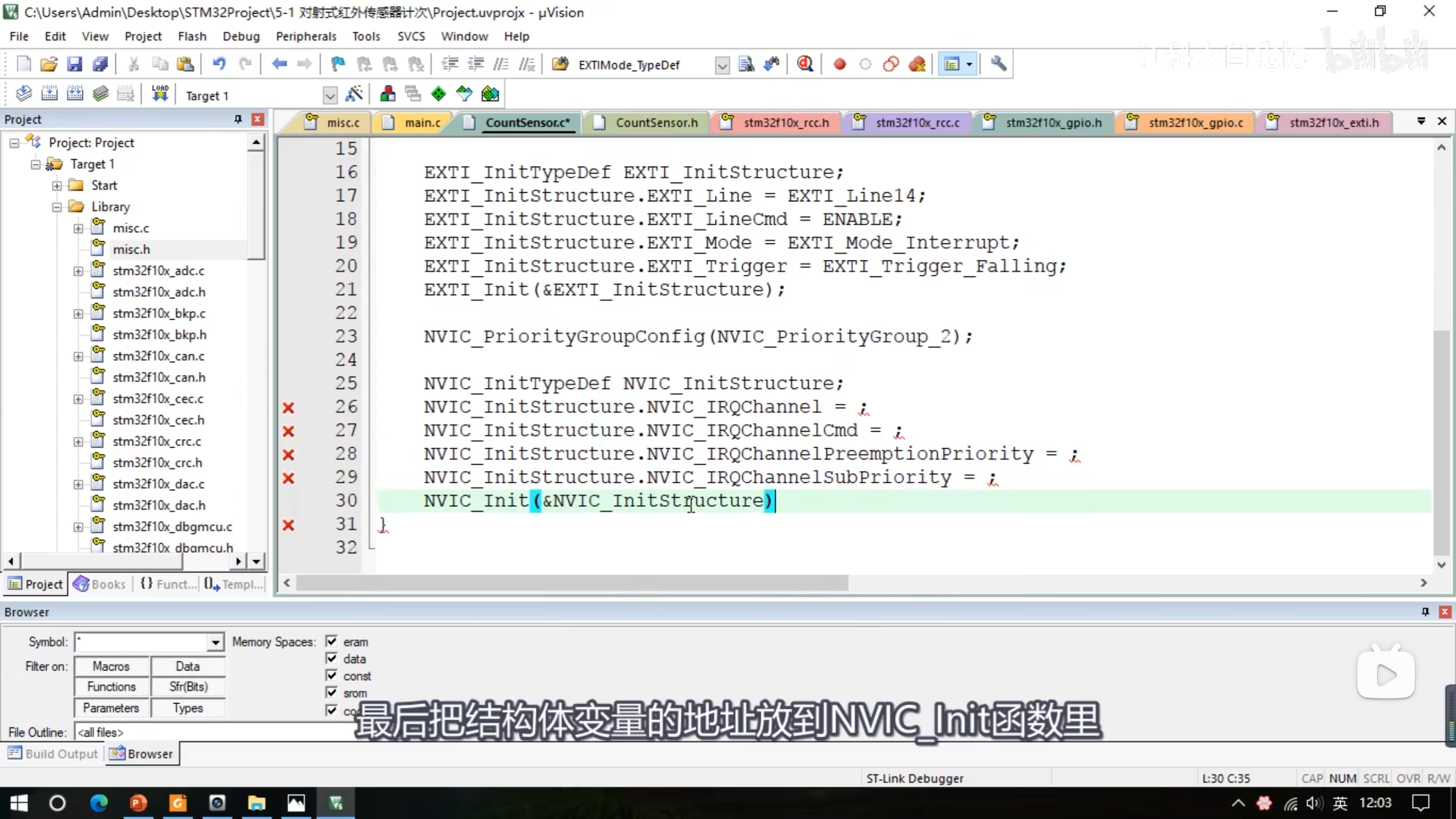
Task: Click the Undo arrow icon
Action: pyautogui.click(x=219, y=64)
